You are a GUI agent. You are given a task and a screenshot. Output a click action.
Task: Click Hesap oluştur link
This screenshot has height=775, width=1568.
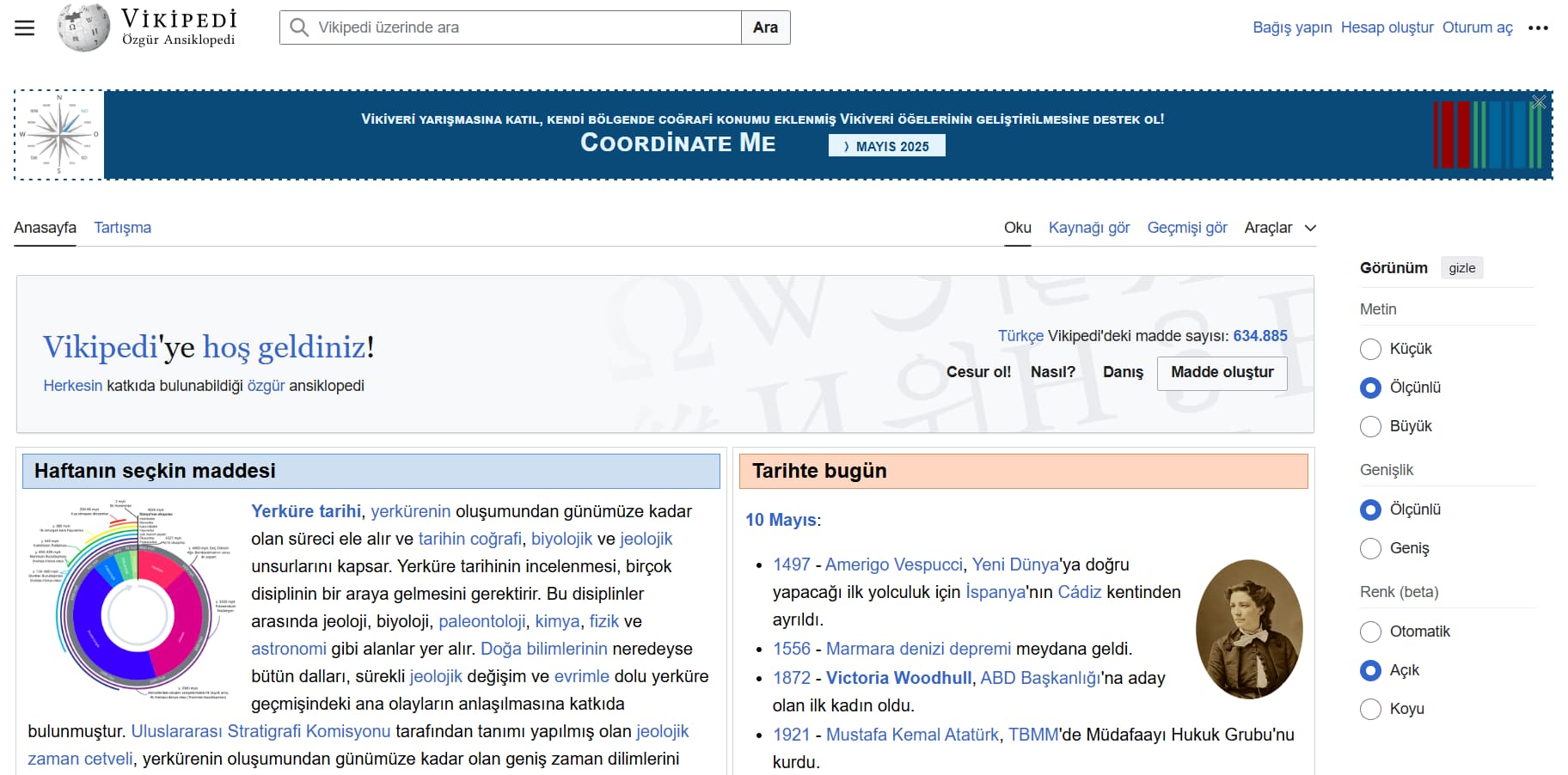pyautogui.click(x=1387, y=27)
